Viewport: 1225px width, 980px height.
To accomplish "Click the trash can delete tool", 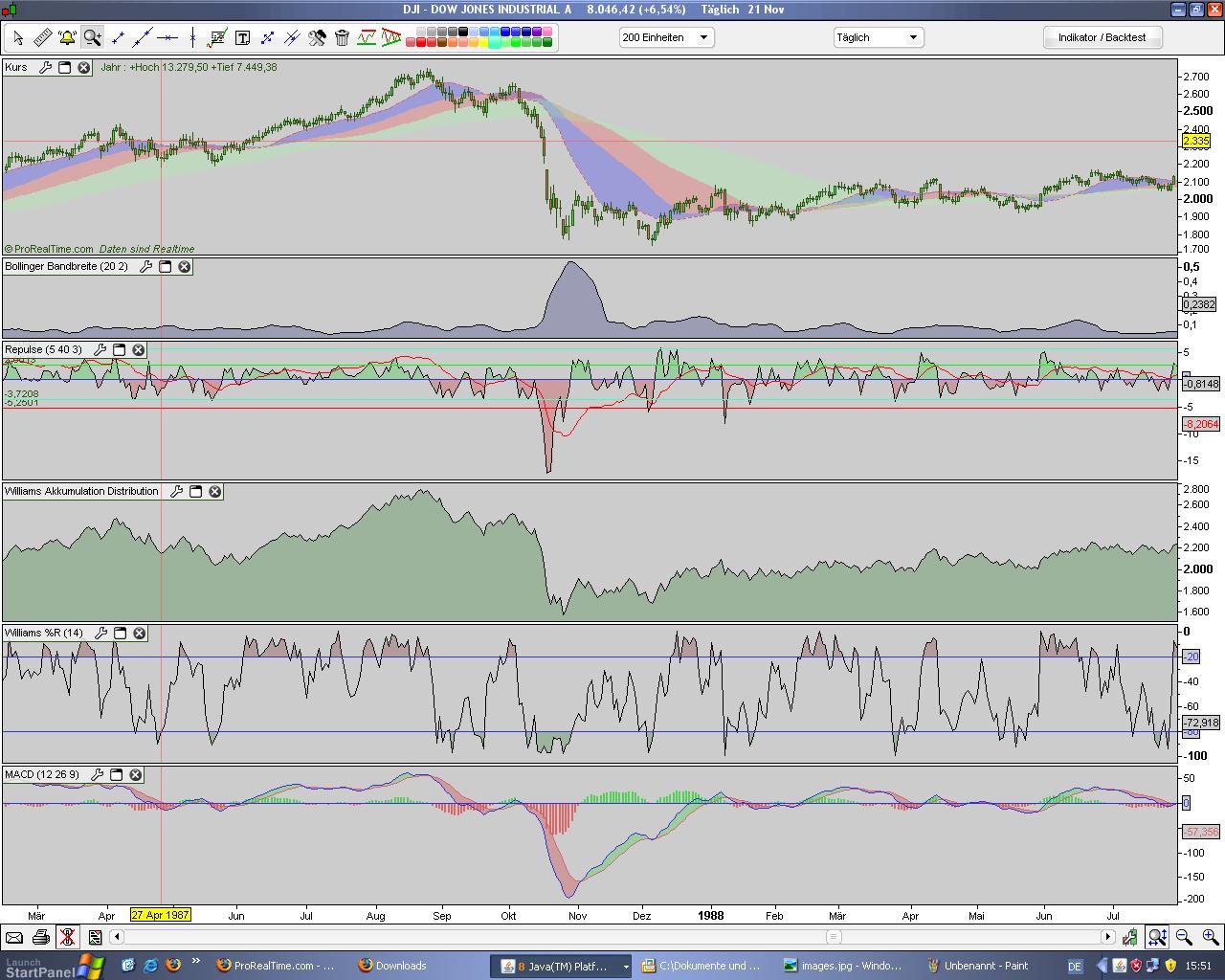I will point(342,37).
